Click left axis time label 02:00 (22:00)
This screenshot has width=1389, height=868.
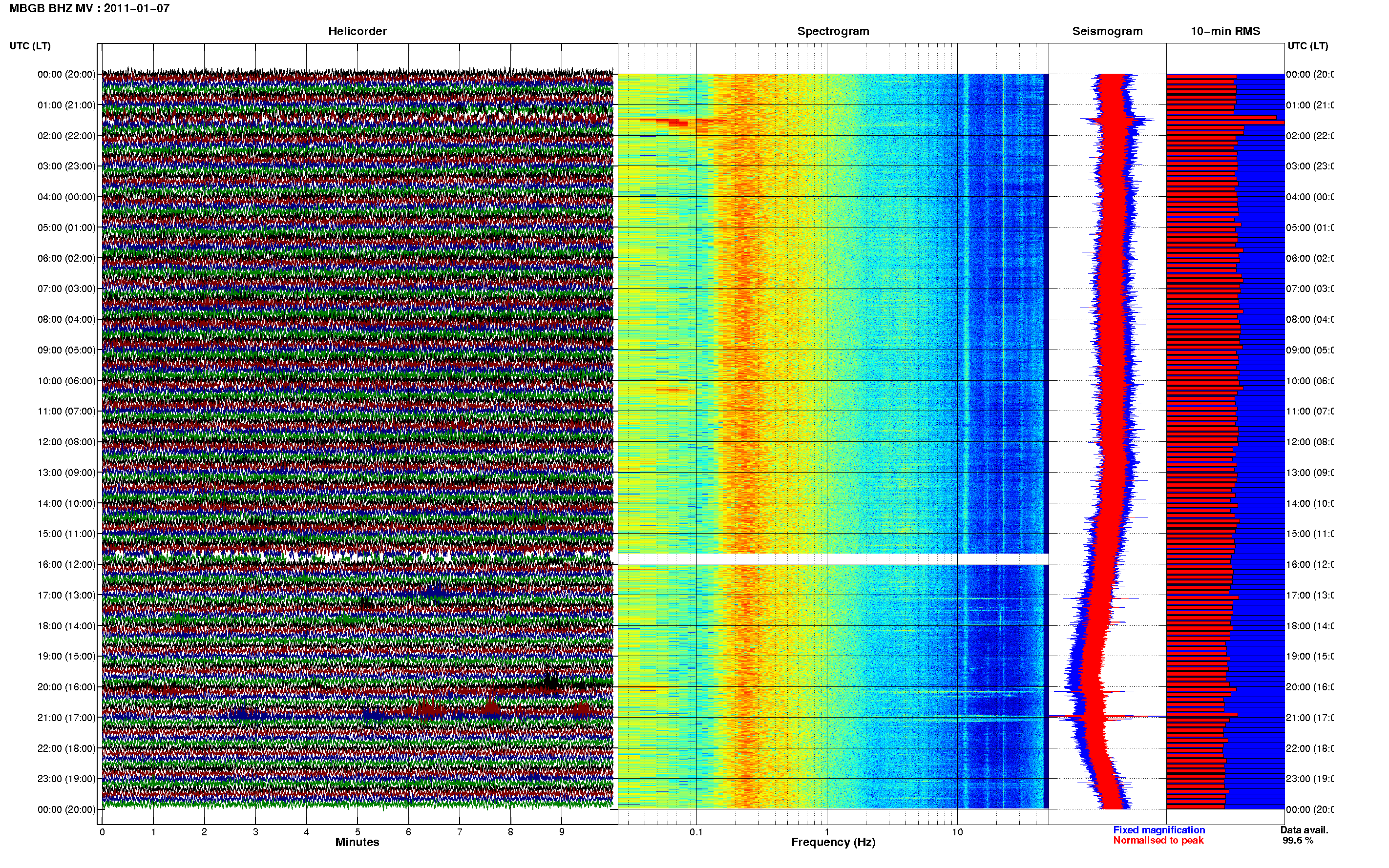[66, 136]
